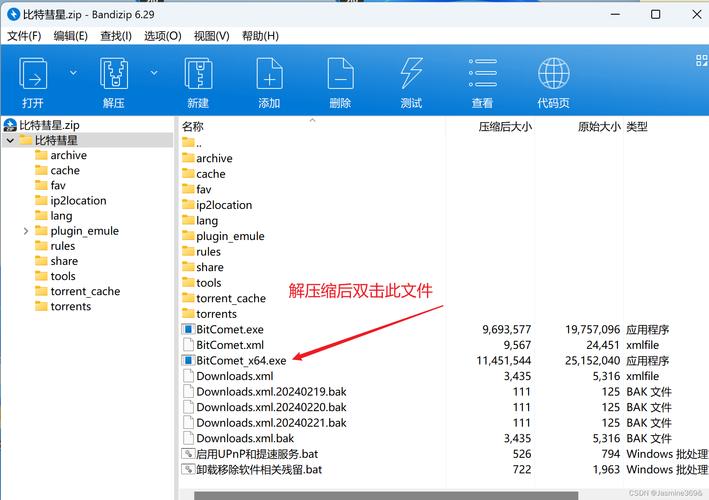Click the 19,757,096 original size value

tap(592, 330)
